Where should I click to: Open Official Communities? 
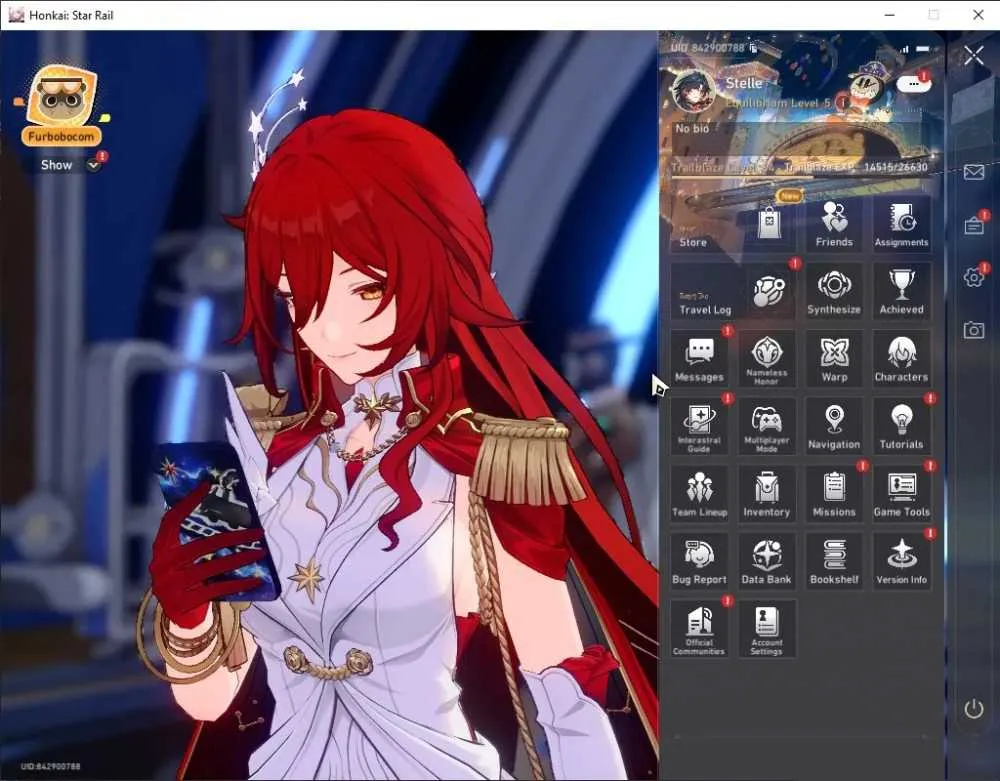pyautogui.click(x=699, y=630)
